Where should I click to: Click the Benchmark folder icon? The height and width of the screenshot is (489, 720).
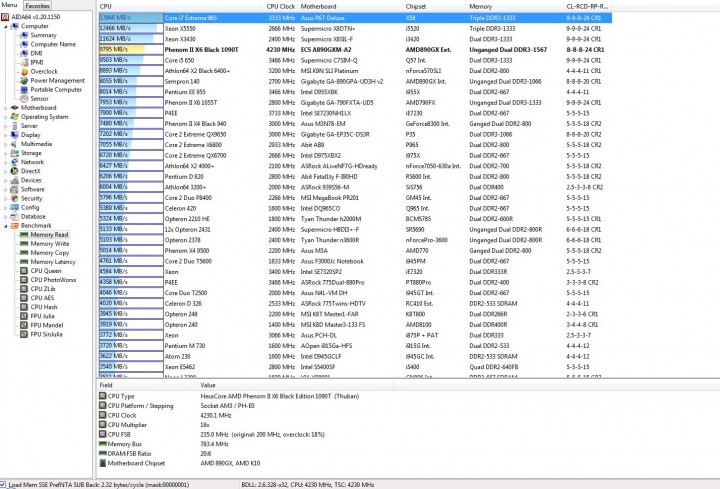click(x=15, y=226)
